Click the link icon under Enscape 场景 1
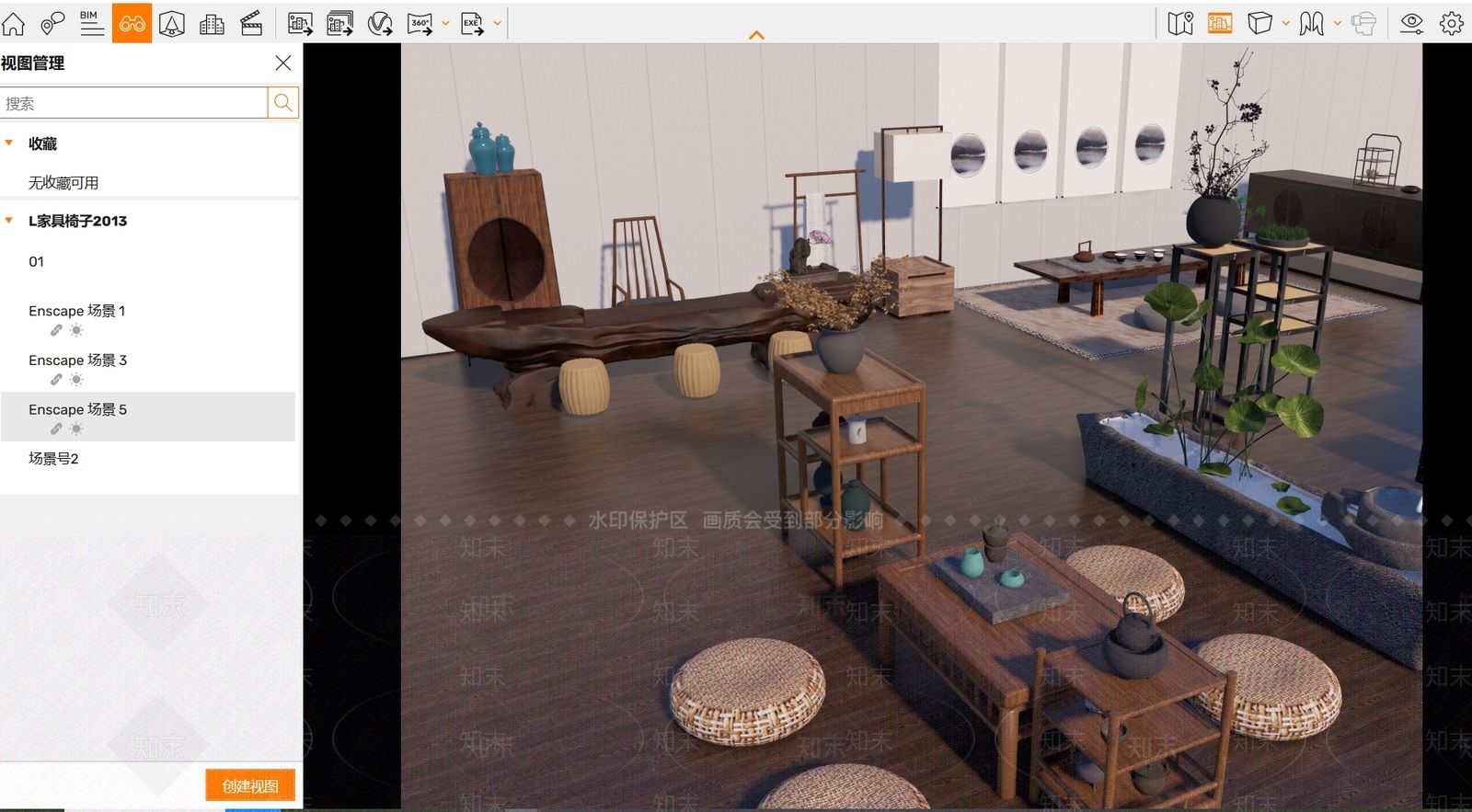Screen dimensions: 1472x812 pyautogui.click(x=56, y=330)
